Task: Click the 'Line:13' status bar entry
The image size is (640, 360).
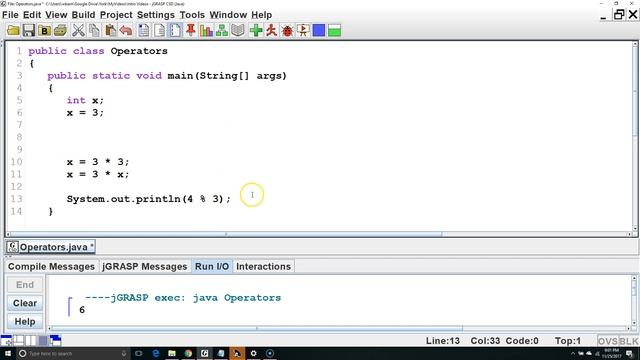Action: point(442,341)
